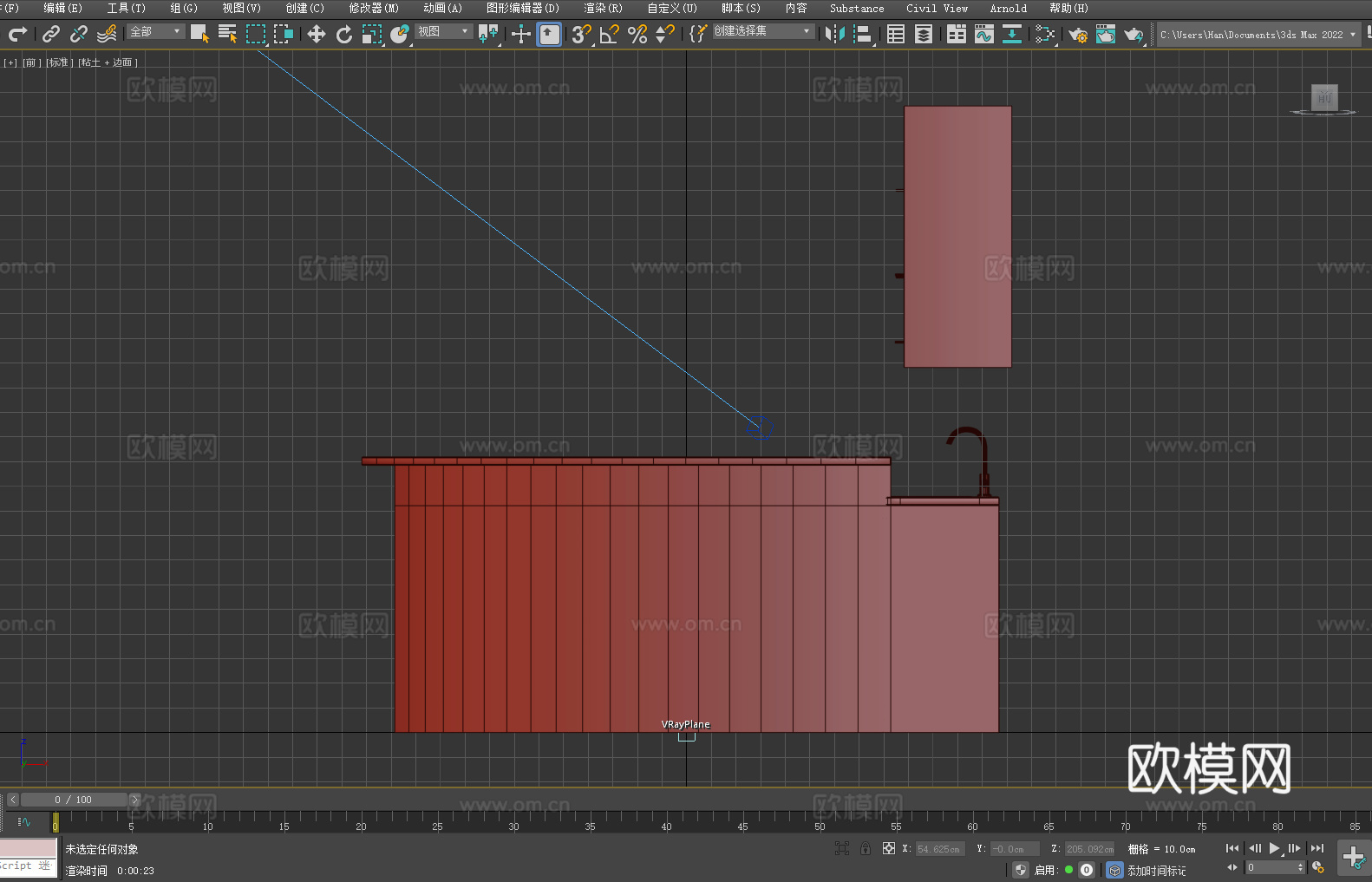Viewport: 1372px width, 882px height.
Task: Open the 组(G) menu
Action: click(183, 8)
